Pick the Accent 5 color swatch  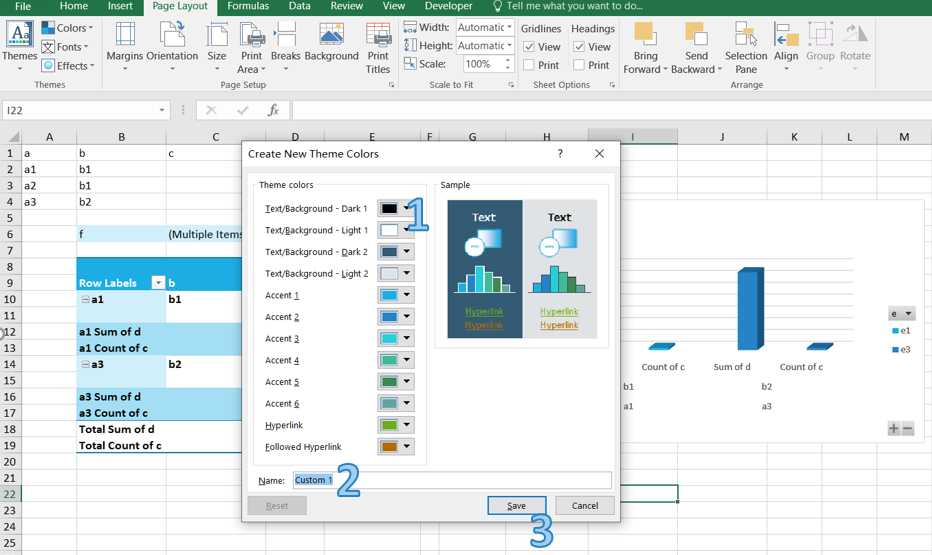[x=389, y=382]
